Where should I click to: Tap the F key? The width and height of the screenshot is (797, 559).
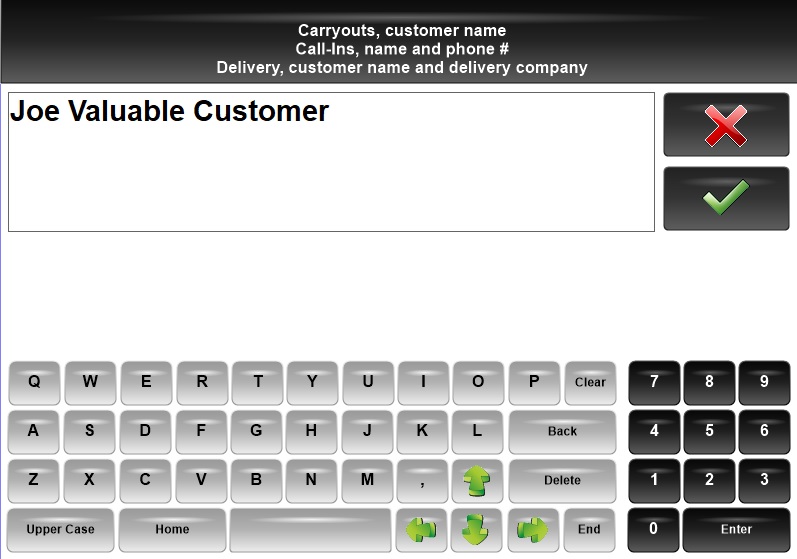click(x=201, y=431)
